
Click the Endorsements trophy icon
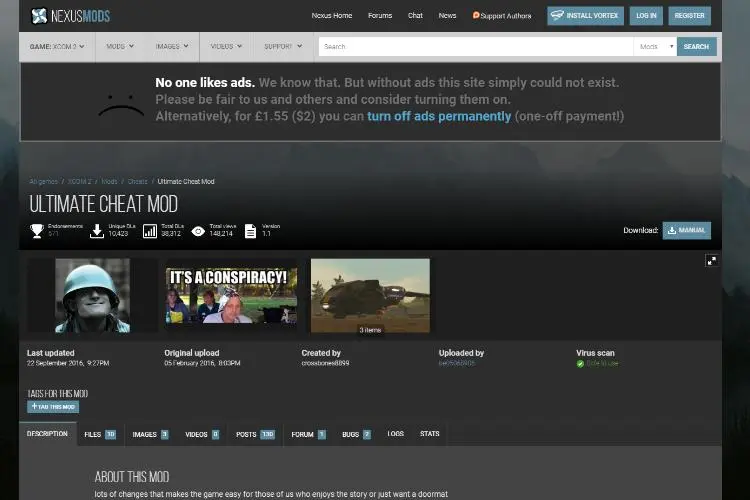click(37, 231)
